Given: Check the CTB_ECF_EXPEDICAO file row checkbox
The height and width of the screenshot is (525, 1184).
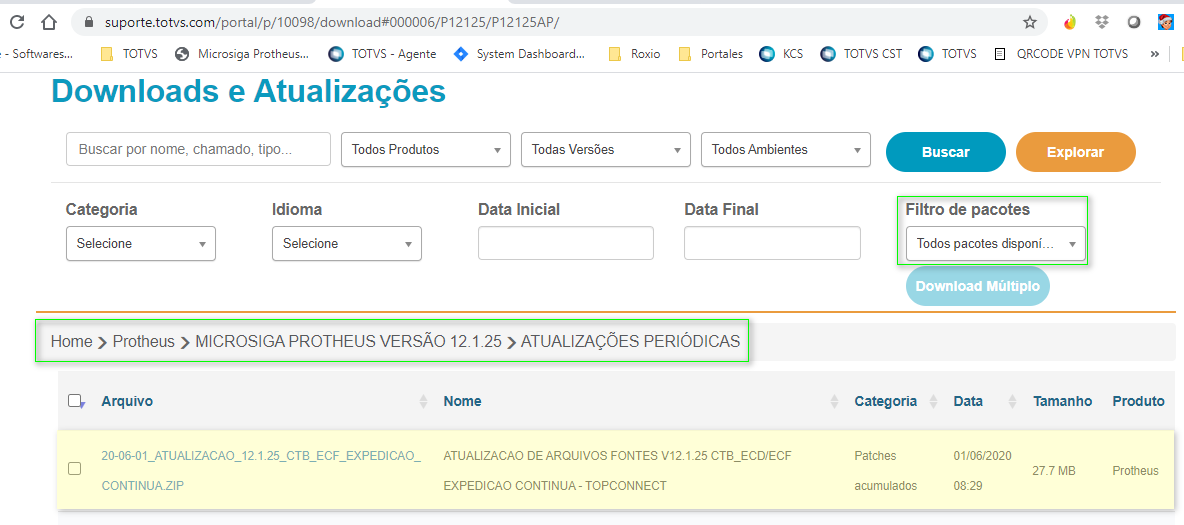Looking at the screenshot, I should 75,469.
